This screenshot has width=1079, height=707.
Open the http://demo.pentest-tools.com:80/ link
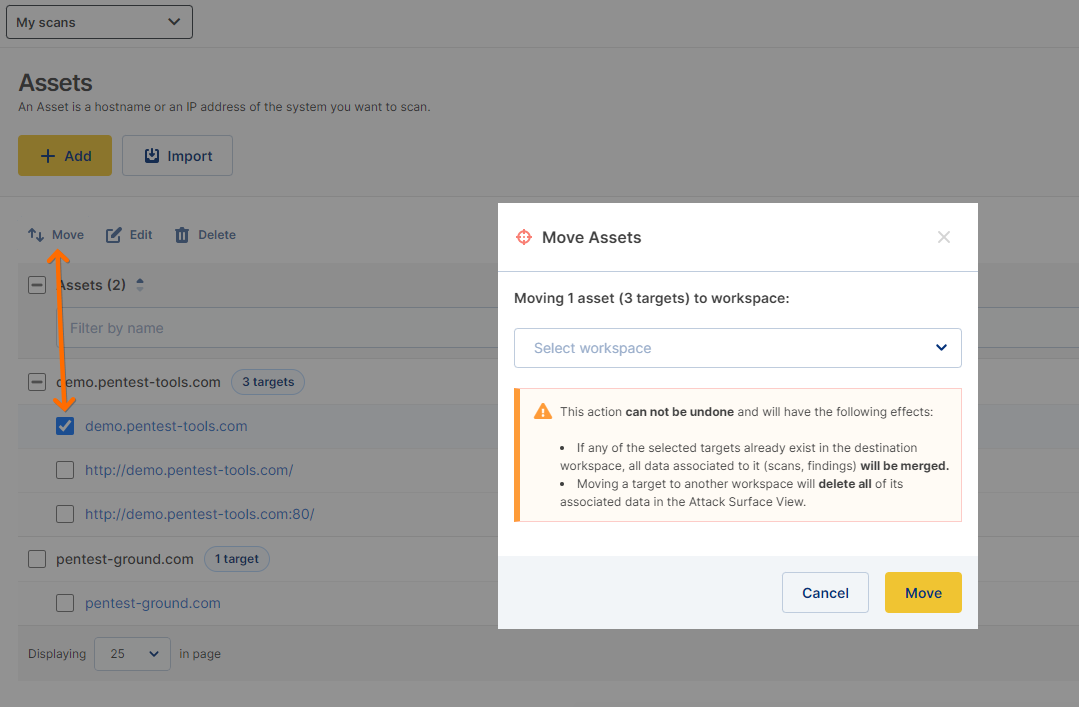pyautogui.click(x=200, y=514)
